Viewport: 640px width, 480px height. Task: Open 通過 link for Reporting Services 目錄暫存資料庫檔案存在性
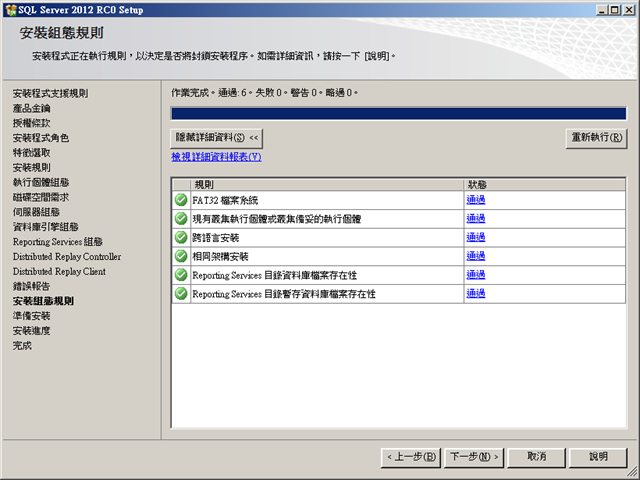[476, 293]
